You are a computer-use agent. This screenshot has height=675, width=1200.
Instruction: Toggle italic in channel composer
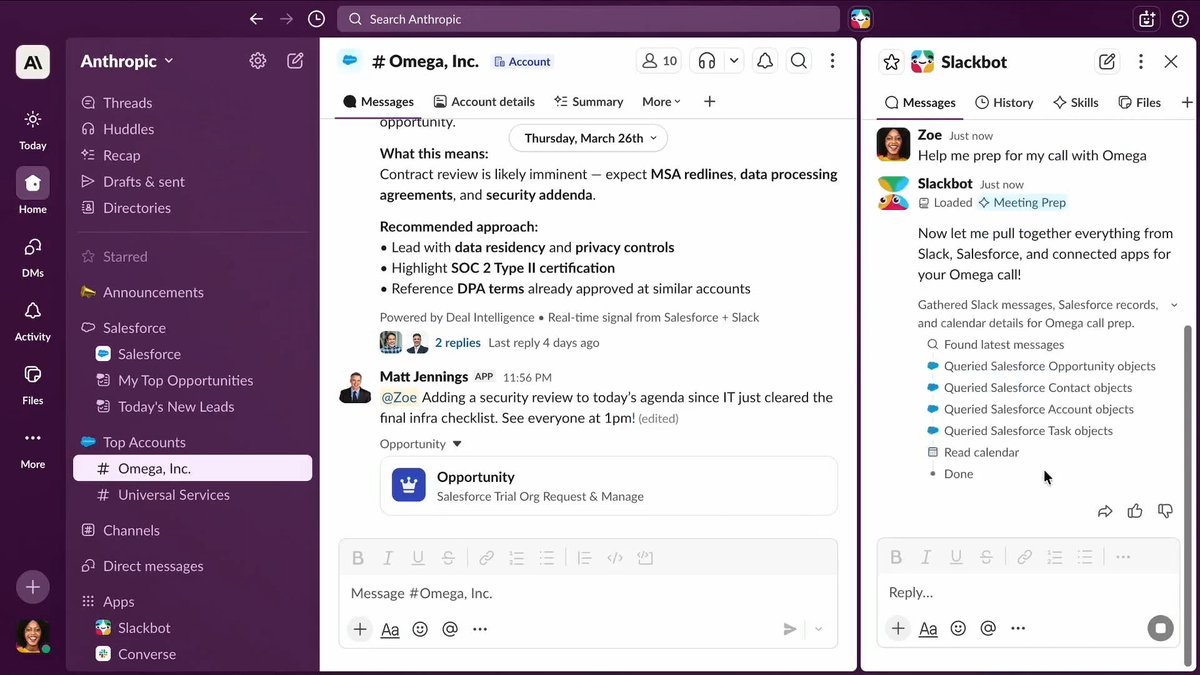pos(388,558)
